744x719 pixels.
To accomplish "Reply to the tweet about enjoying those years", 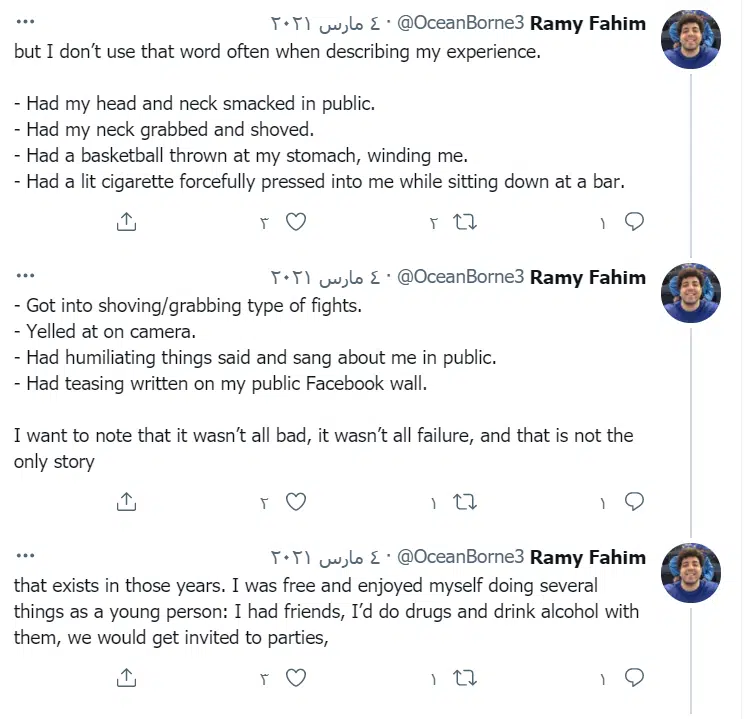I will [634, 678].
